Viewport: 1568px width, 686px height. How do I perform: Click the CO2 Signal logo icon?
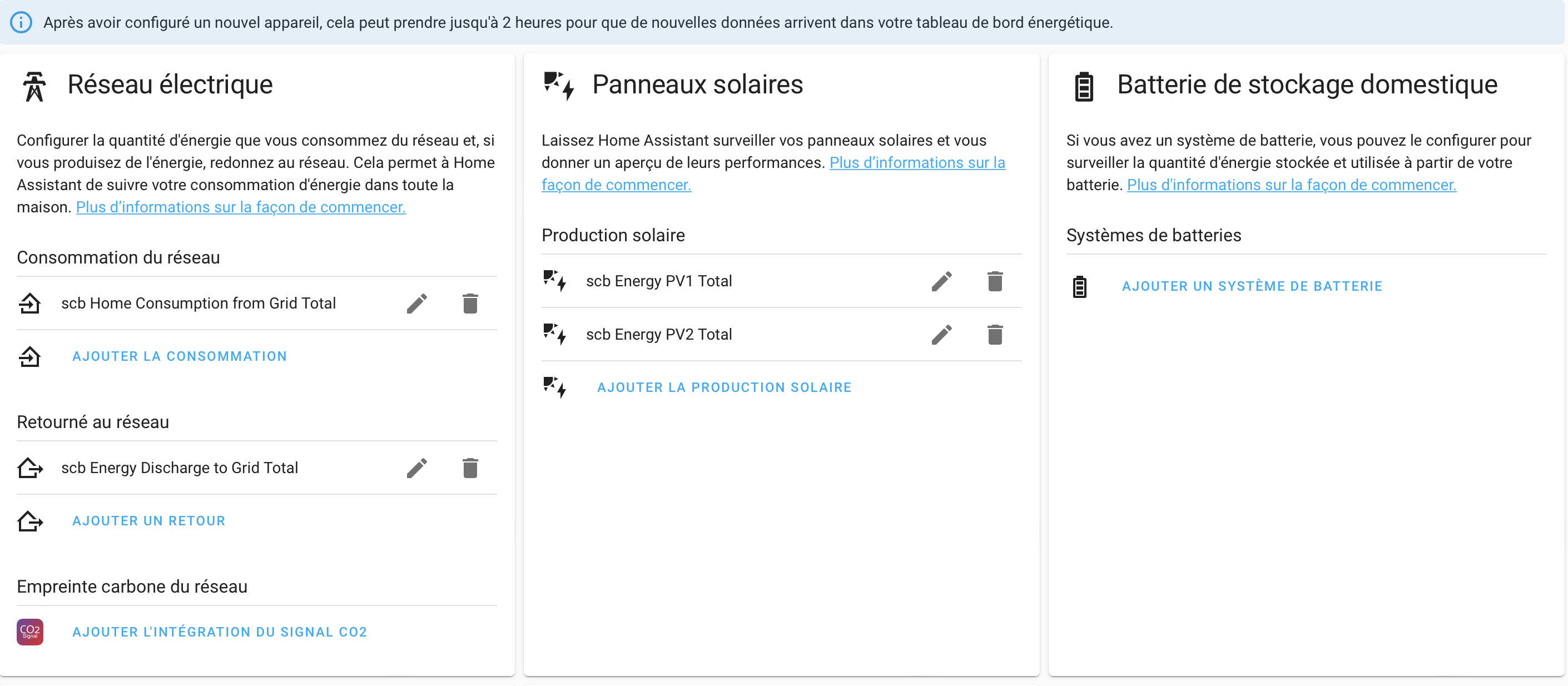tap(30, 632)
